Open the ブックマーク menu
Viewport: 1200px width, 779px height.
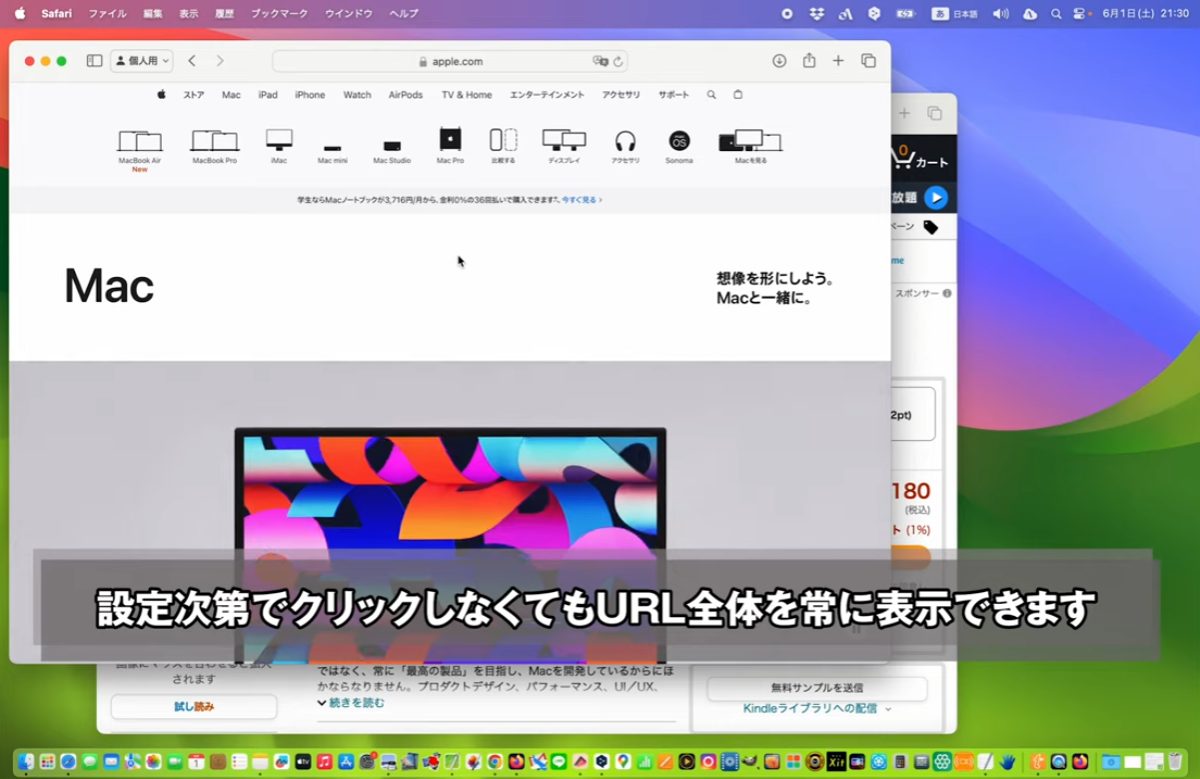tap(279, 14)
